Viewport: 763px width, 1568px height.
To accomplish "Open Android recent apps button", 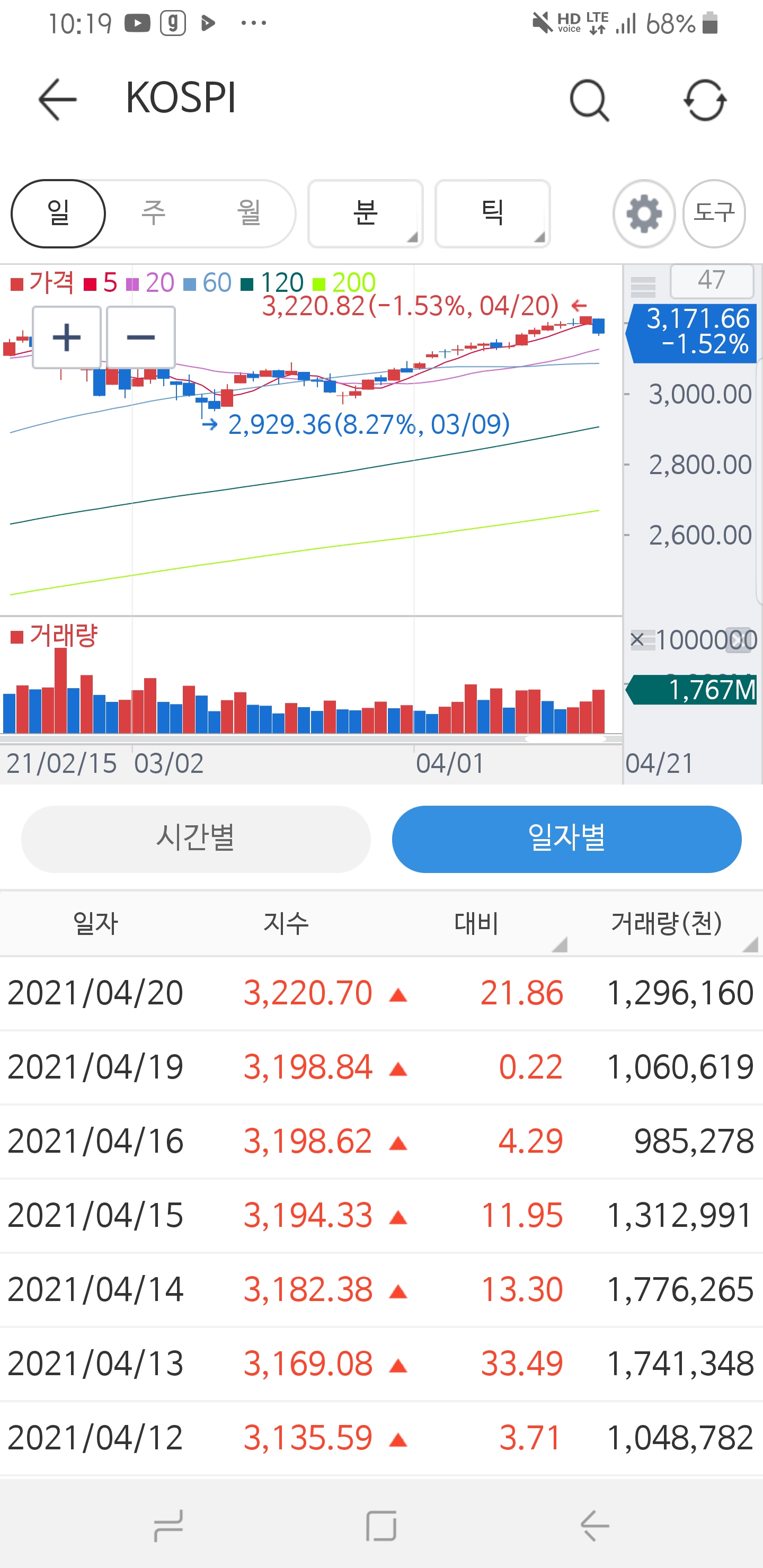I will tap(168, 1526).
